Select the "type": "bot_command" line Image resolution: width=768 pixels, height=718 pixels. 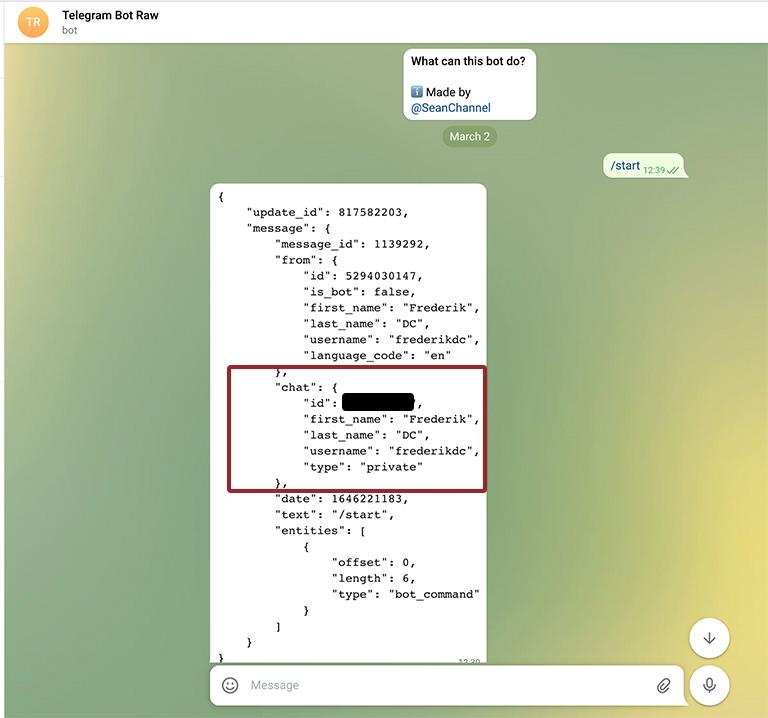point(406,594)
